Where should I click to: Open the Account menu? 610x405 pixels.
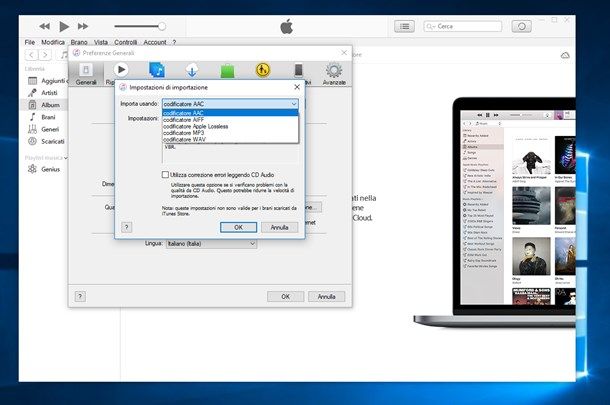click(155, 42)
